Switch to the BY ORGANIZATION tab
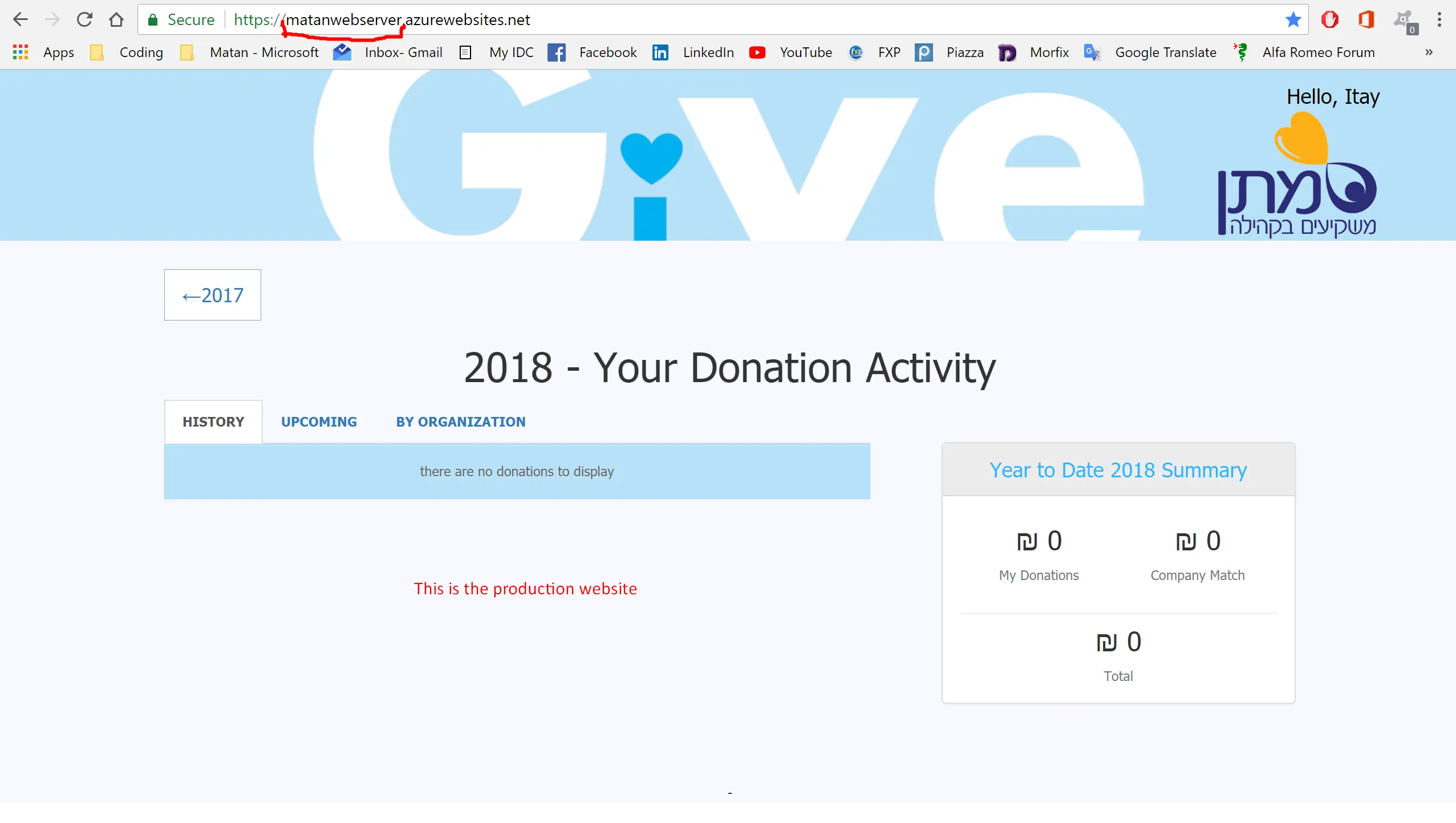 pos(461,421)
